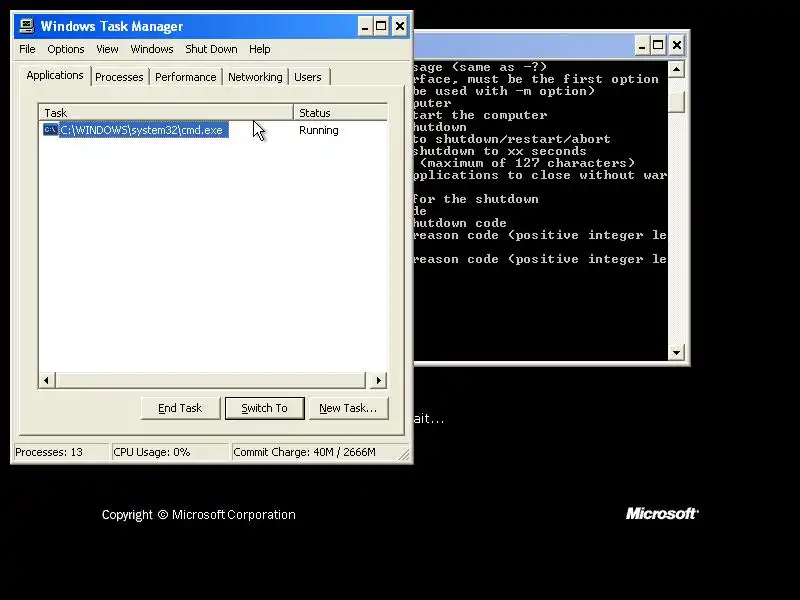
Task: Click the Task Manager title bar icon
Action: 27,26
